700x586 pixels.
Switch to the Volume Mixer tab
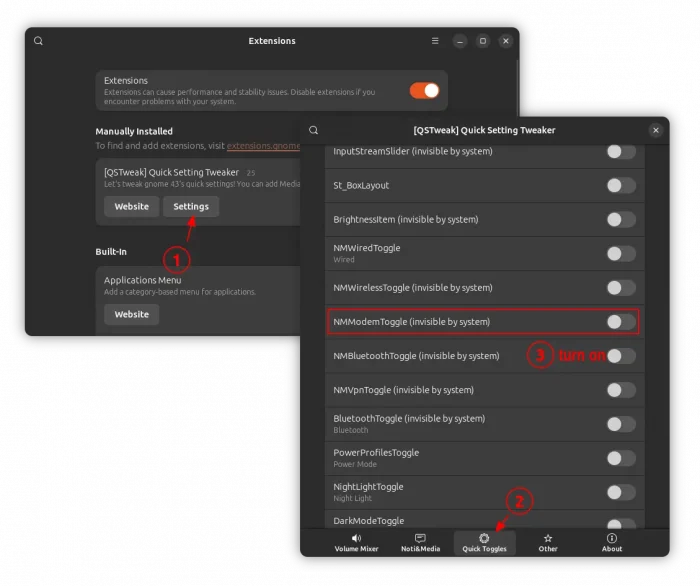point(356,542)
